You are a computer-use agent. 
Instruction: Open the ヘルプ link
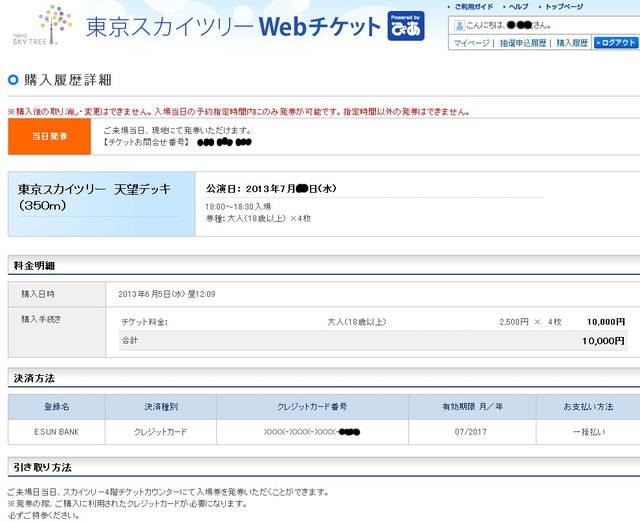coord(518,7)
